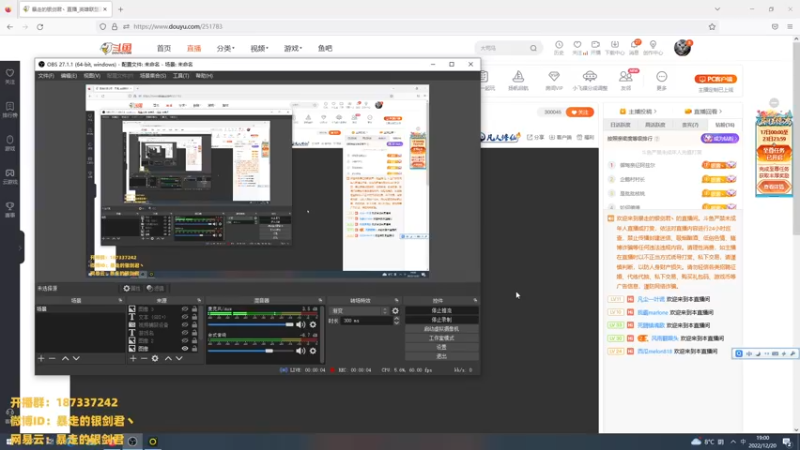Move scene up in 场景 panel

pos(65,359)
